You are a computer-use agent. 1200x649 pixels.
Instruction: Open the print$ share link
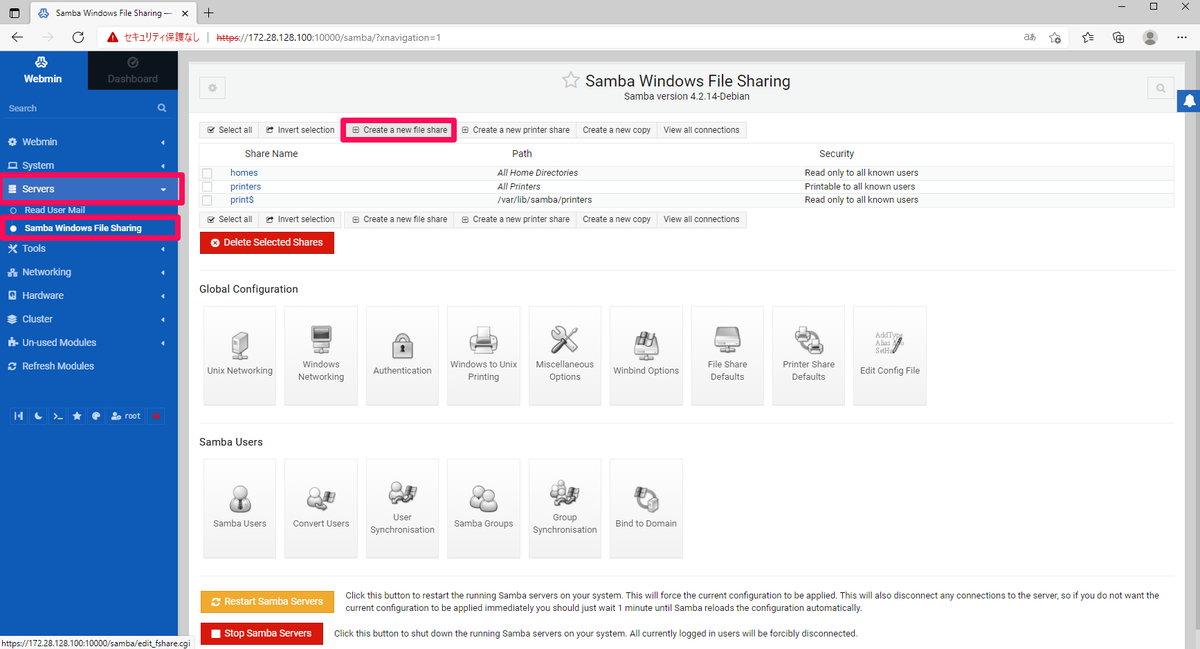(243, 200)
